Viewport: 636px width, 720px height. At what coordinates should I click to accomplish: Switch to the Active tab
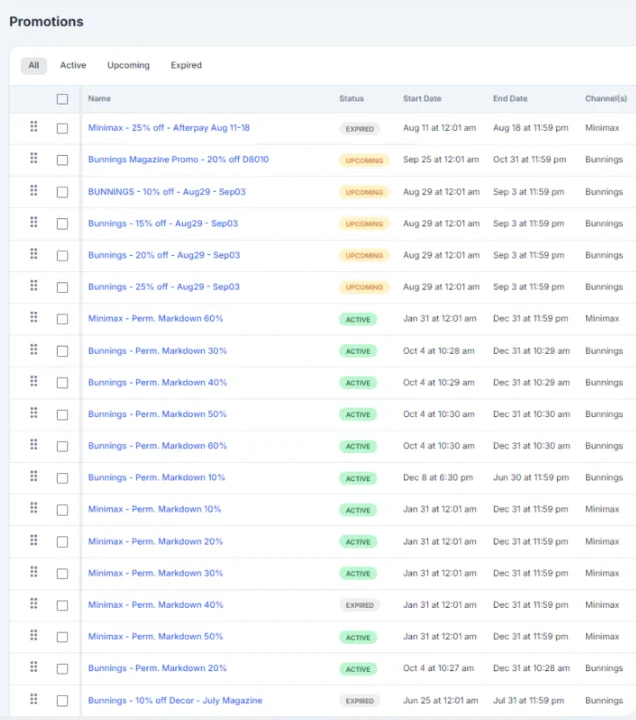[x=73, y=65]
